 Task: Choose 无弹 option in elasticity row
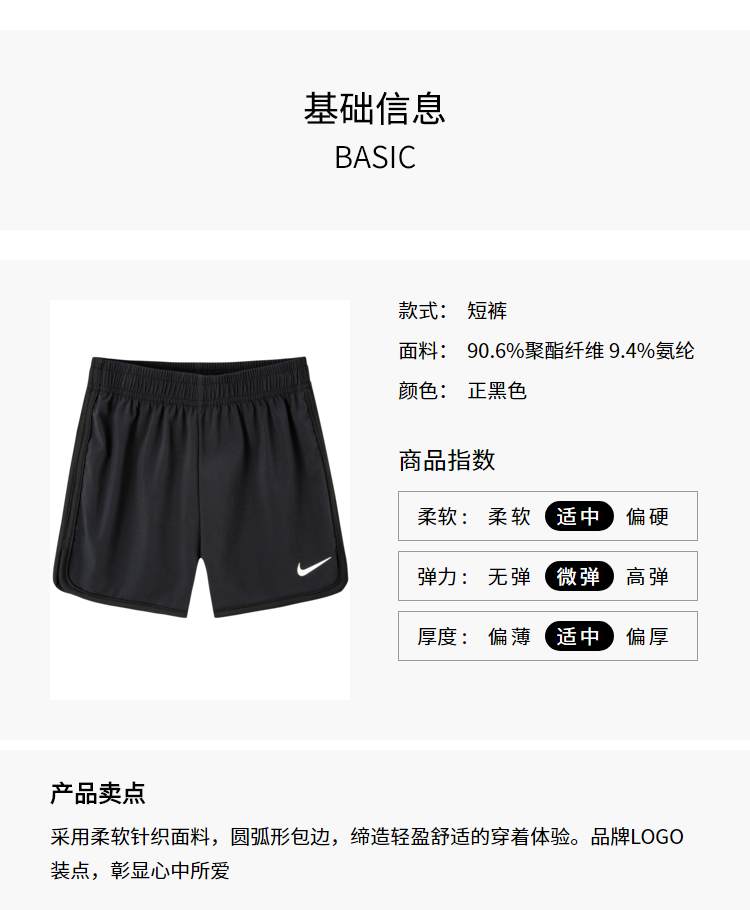[509, 577]
